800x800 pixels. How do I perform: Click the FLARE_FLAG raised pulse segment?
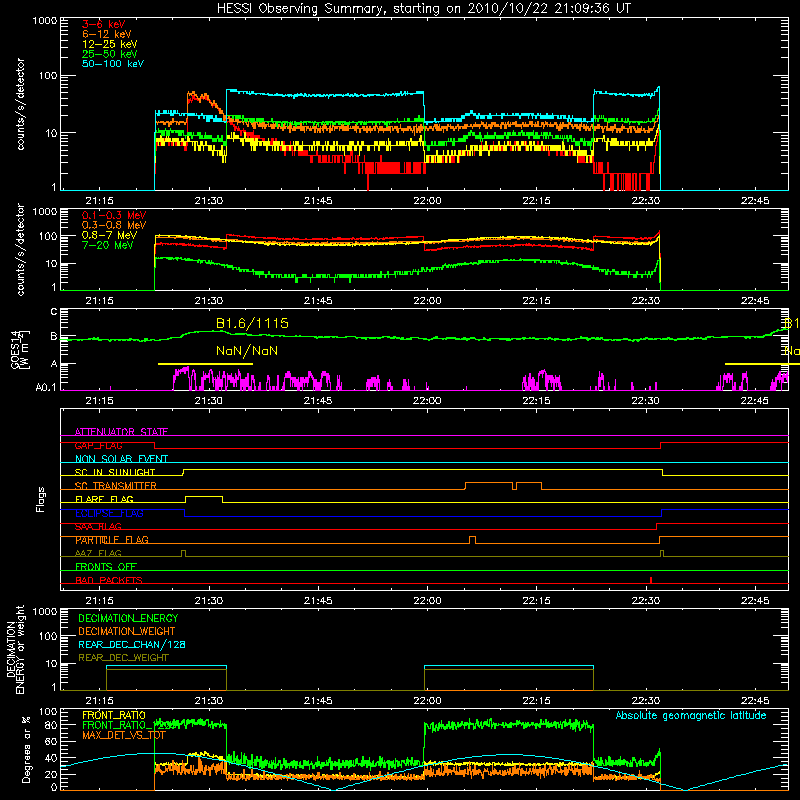coord(204,496)
